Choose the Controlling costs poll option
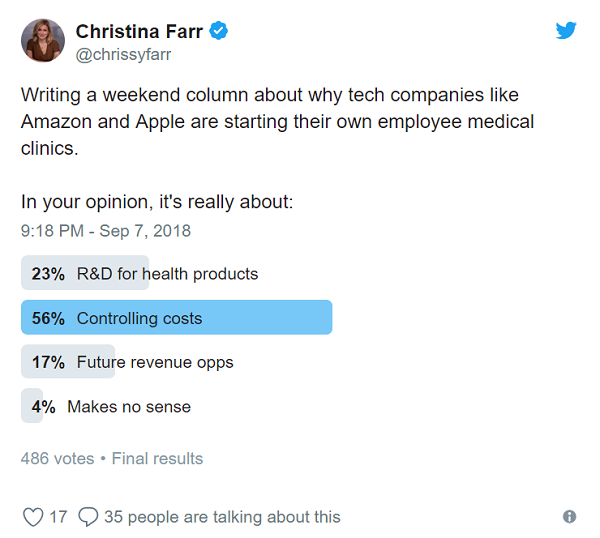Screen dimensions: 600x538 click(139, 318)
